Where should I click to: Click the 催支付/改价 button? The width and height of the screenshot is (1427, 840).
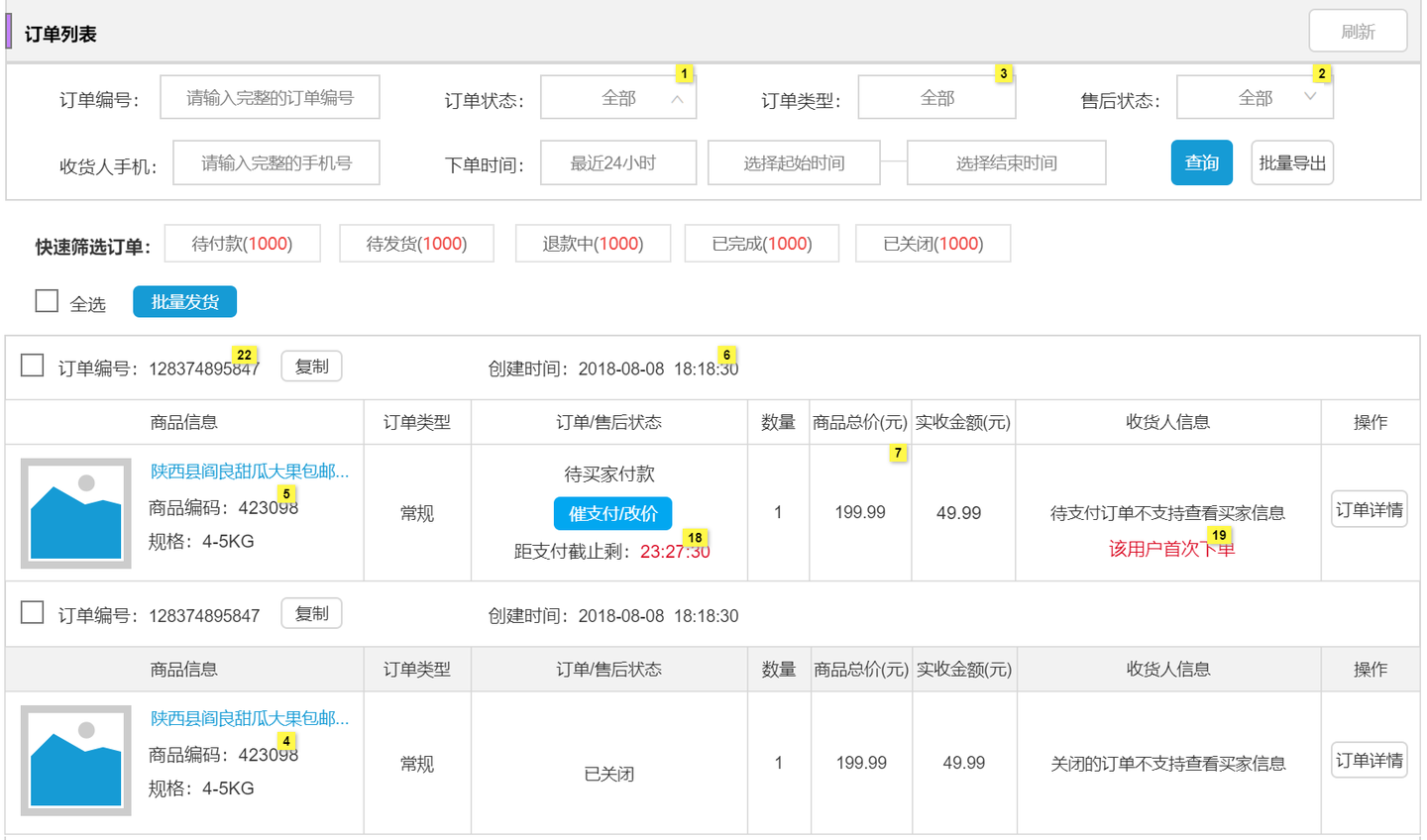pos(612,513)
